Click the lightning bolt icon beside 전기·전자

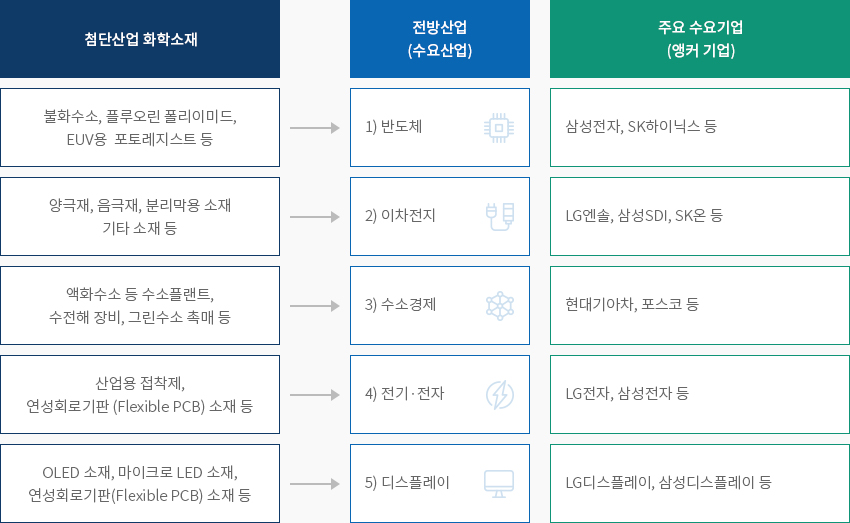pyautogui.click(x=500, y=395)
